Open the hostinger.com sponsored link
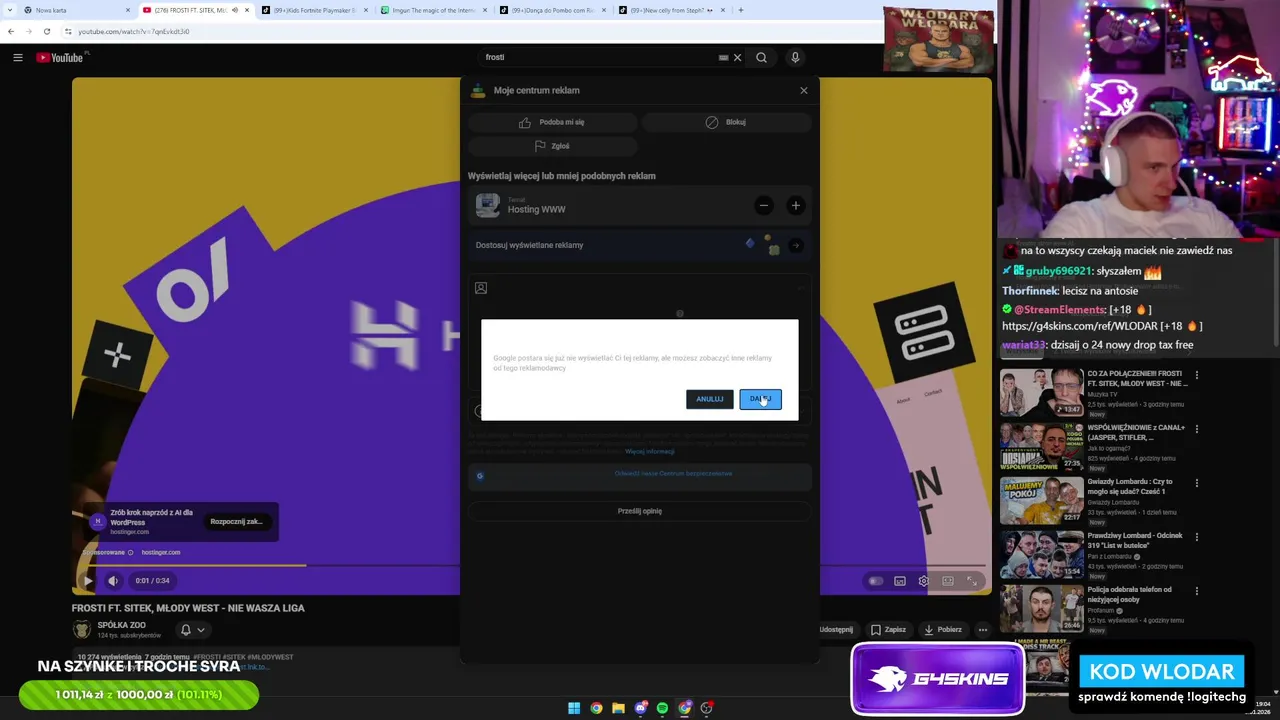The width and height of the screenshot is (1280, 720). [x=161, y=552]
